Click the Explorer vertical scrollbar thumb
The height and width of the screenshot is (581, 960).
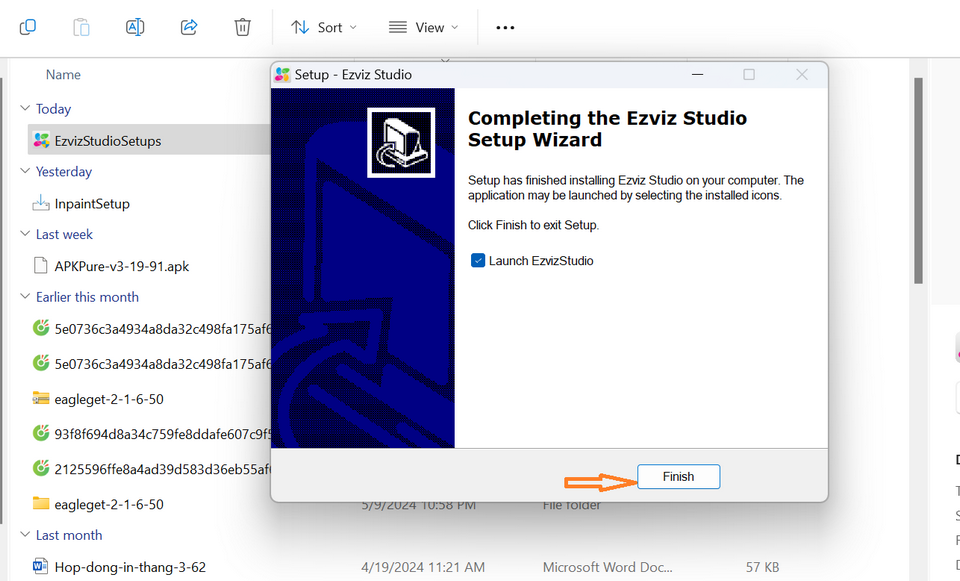point(918,181)
